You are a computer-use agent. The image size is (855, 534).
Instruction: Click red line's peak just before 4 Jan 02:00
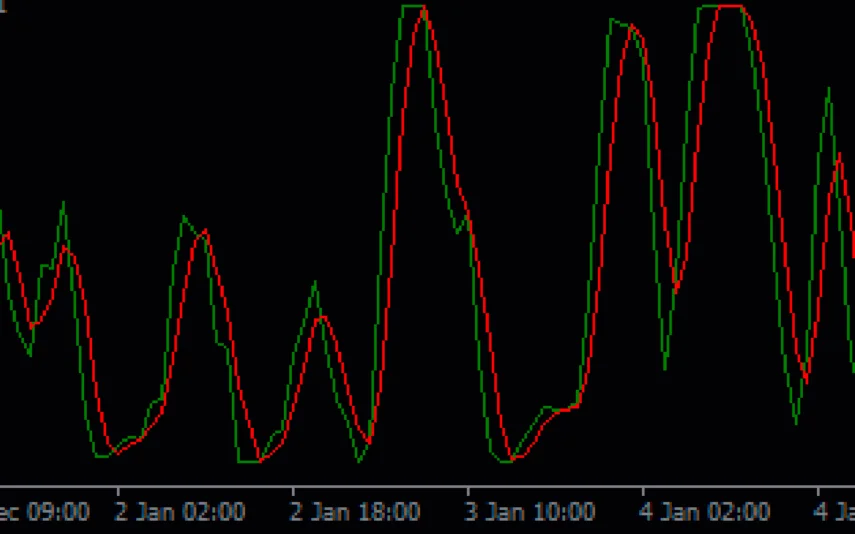[x=631, y=27]
